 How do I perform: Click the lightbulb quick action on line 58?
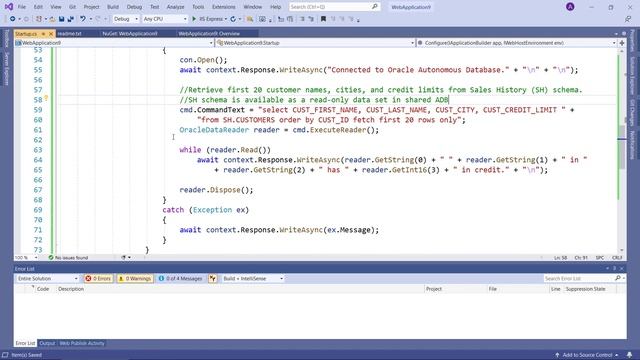pyautogui.click(x=46, y=98)
